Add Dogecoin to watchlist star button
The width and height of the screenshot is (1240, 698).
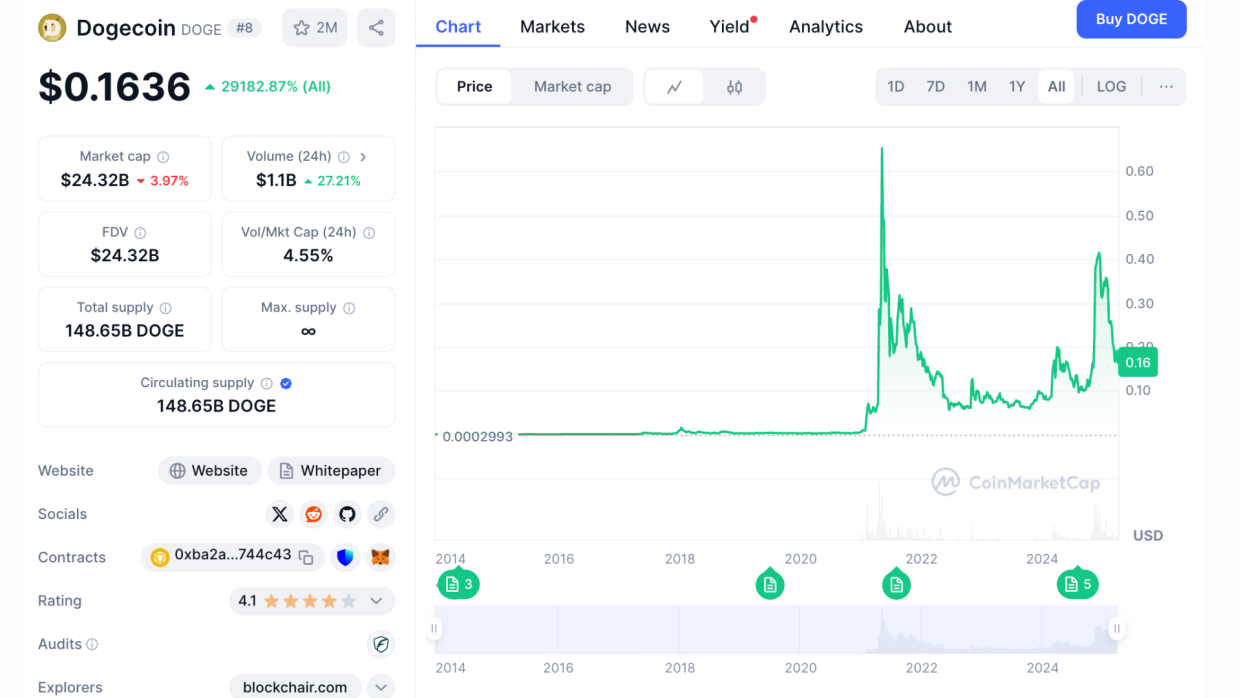pyautogui.click(x=315, y=28)
